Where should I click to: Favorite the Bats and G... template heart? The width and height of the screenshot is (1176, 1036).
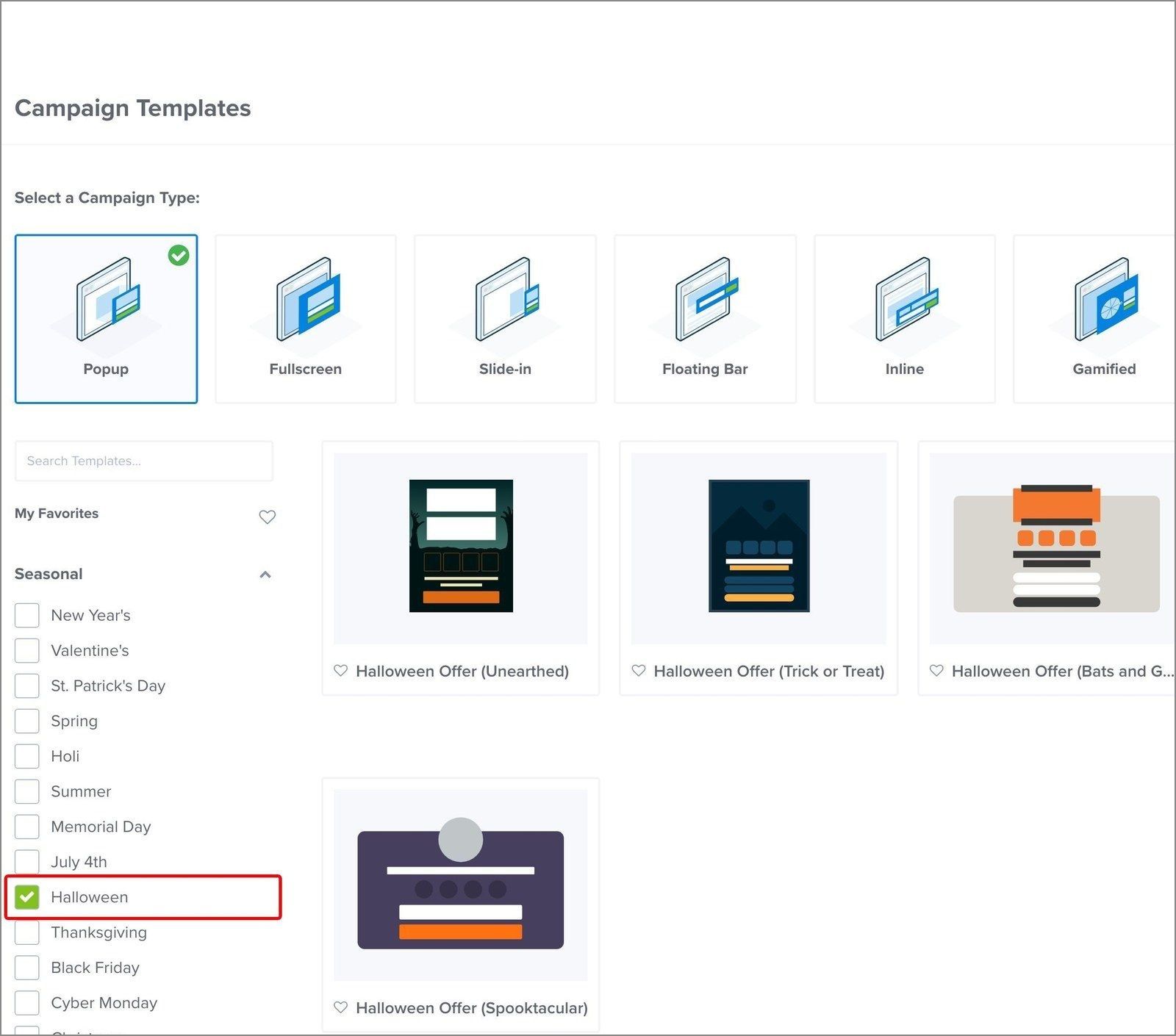[936, 671]
